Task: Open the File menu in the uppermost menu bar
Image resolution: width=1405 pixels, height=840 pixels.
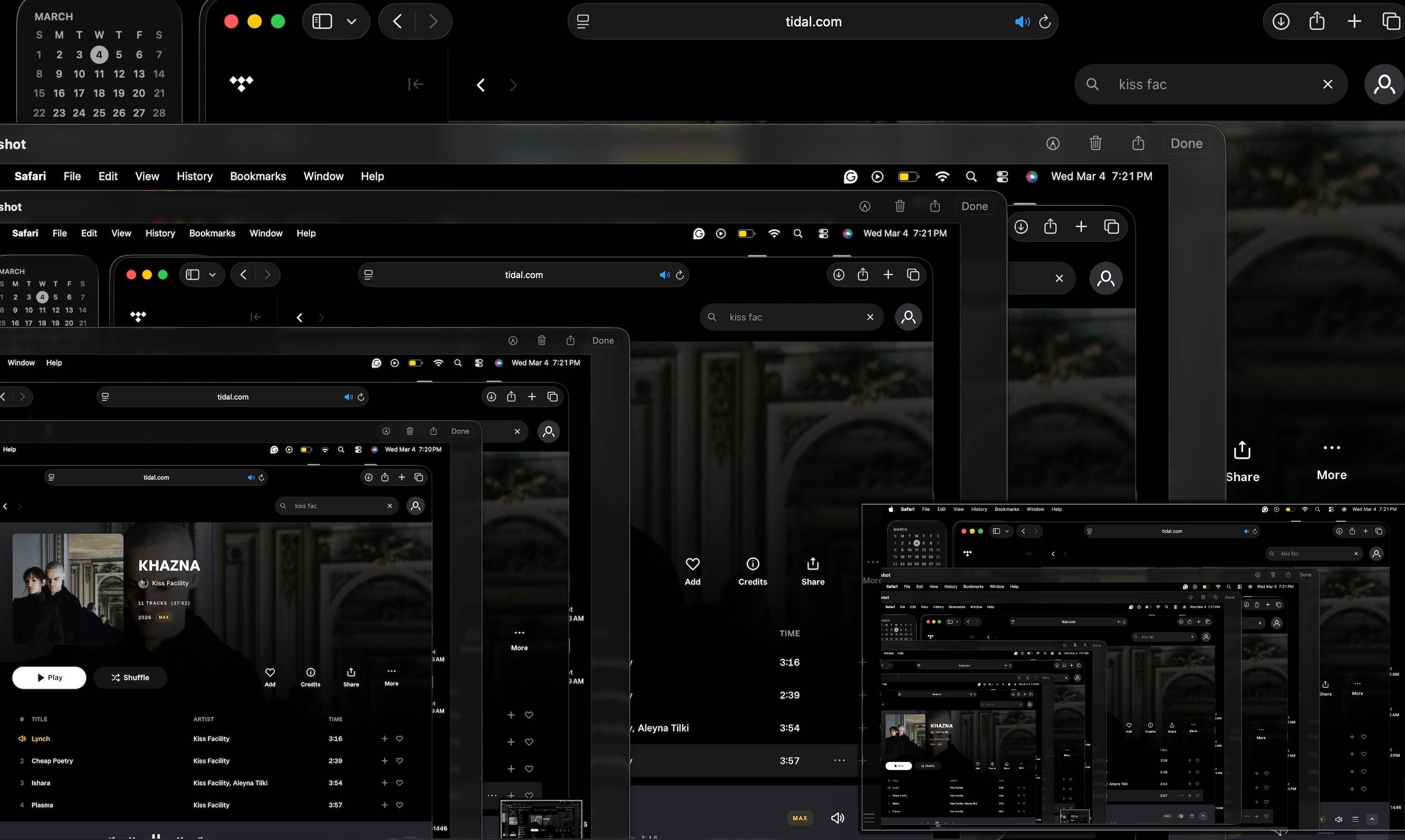Action: 72,176
